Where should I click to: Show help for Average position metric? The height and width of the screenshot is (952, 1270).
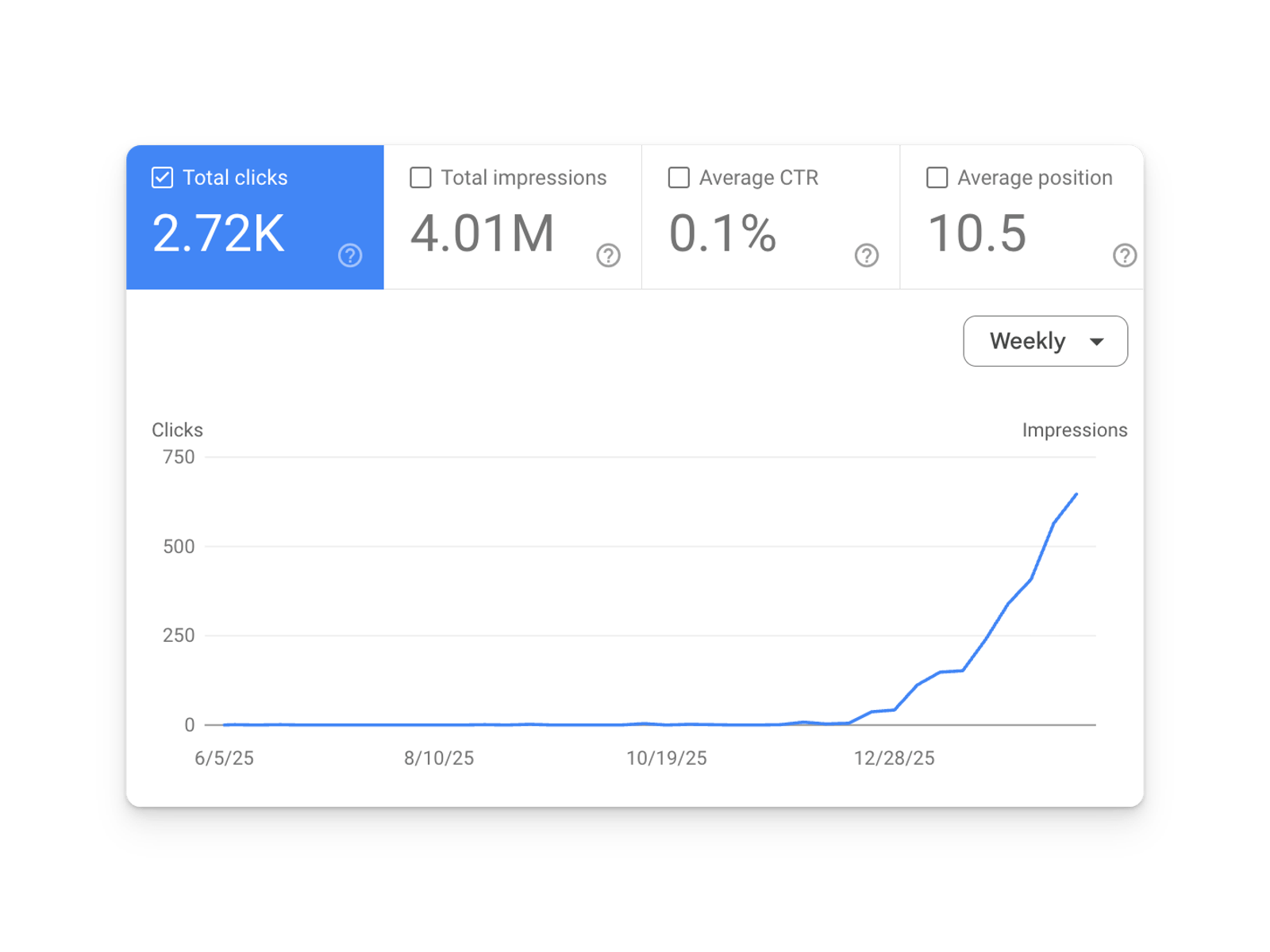pyautogui.click(x=1124, y=255)
